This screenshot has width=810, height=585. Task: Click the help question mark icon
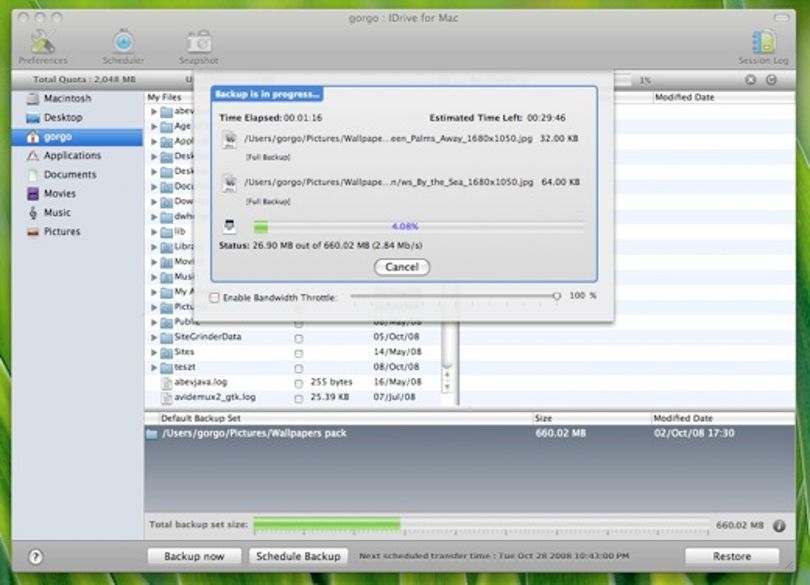tap(35, 557)
